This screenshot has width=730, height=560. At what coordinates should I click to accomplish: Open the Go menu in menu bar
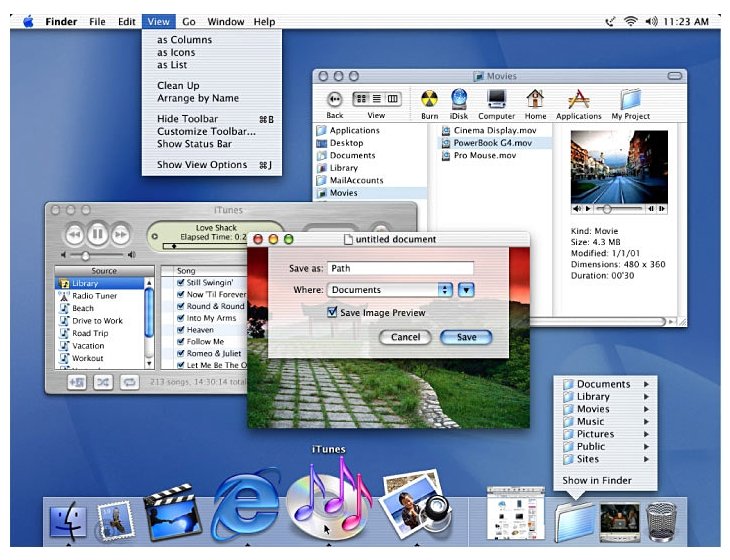point(189,21)
